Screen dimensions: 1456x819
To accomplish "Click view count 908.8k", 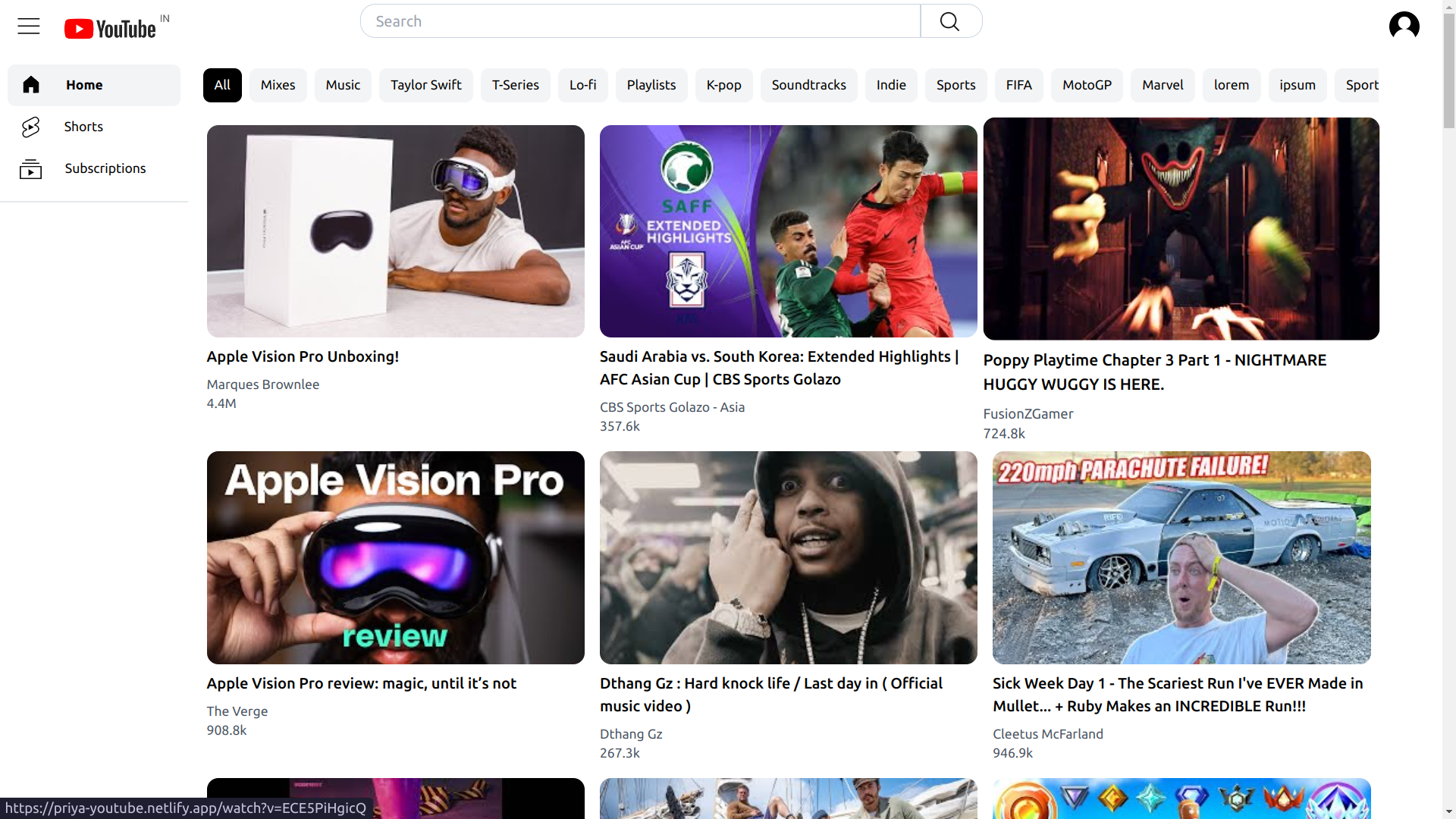I will click(227, 730).
